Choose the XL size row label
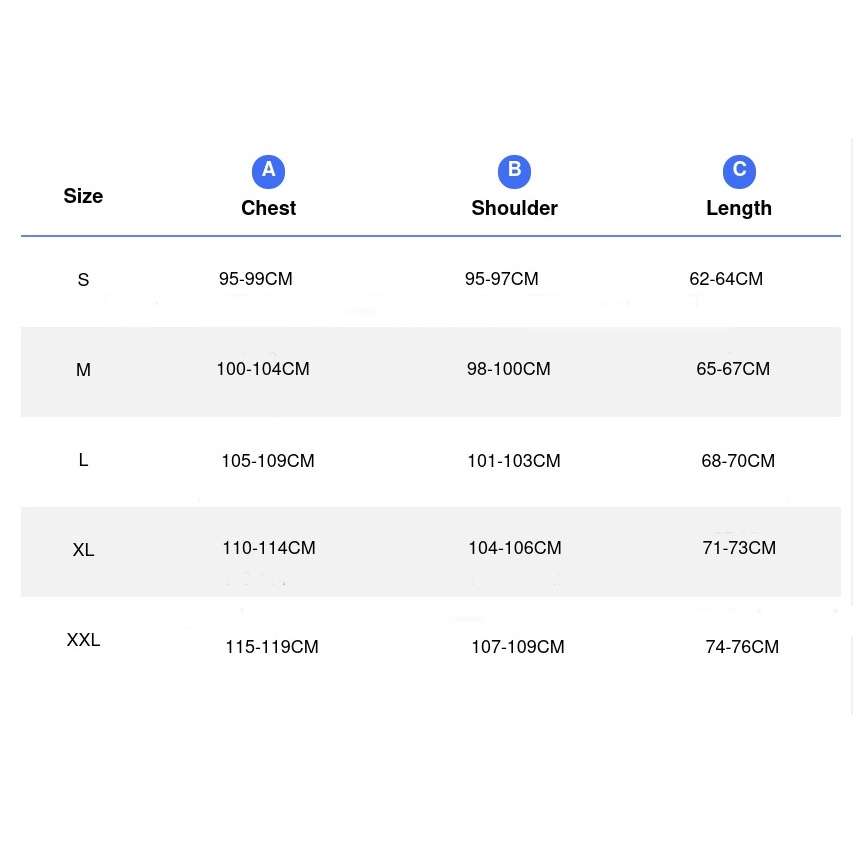Image resolution: width=853 pixels, height=853 pixels. (83, 550)
